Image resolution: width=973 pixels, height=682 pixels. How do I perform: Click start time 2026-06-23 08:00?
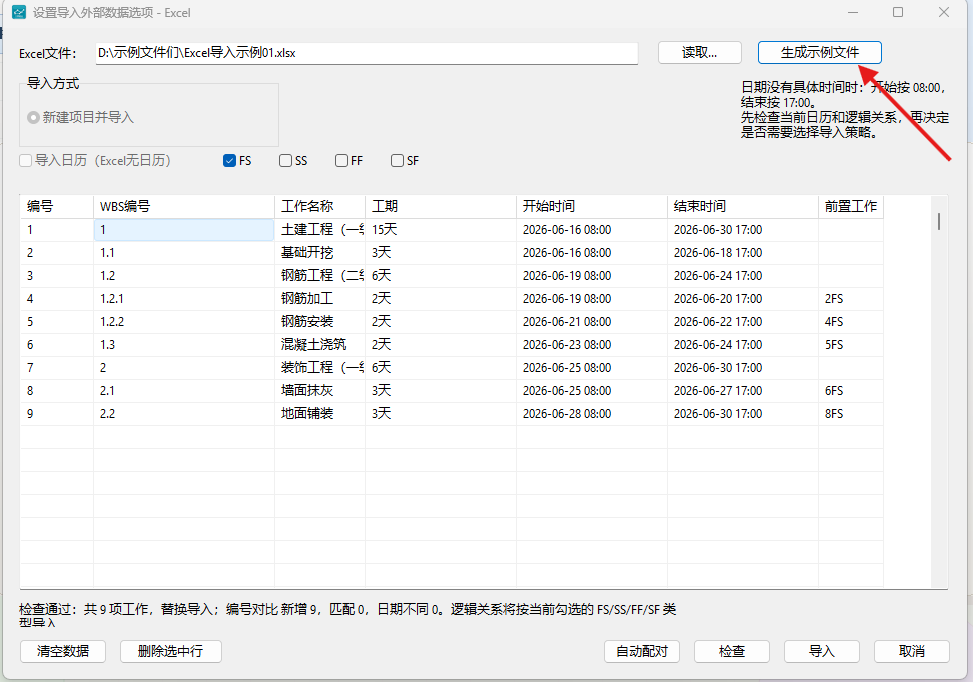coord(591,344)
